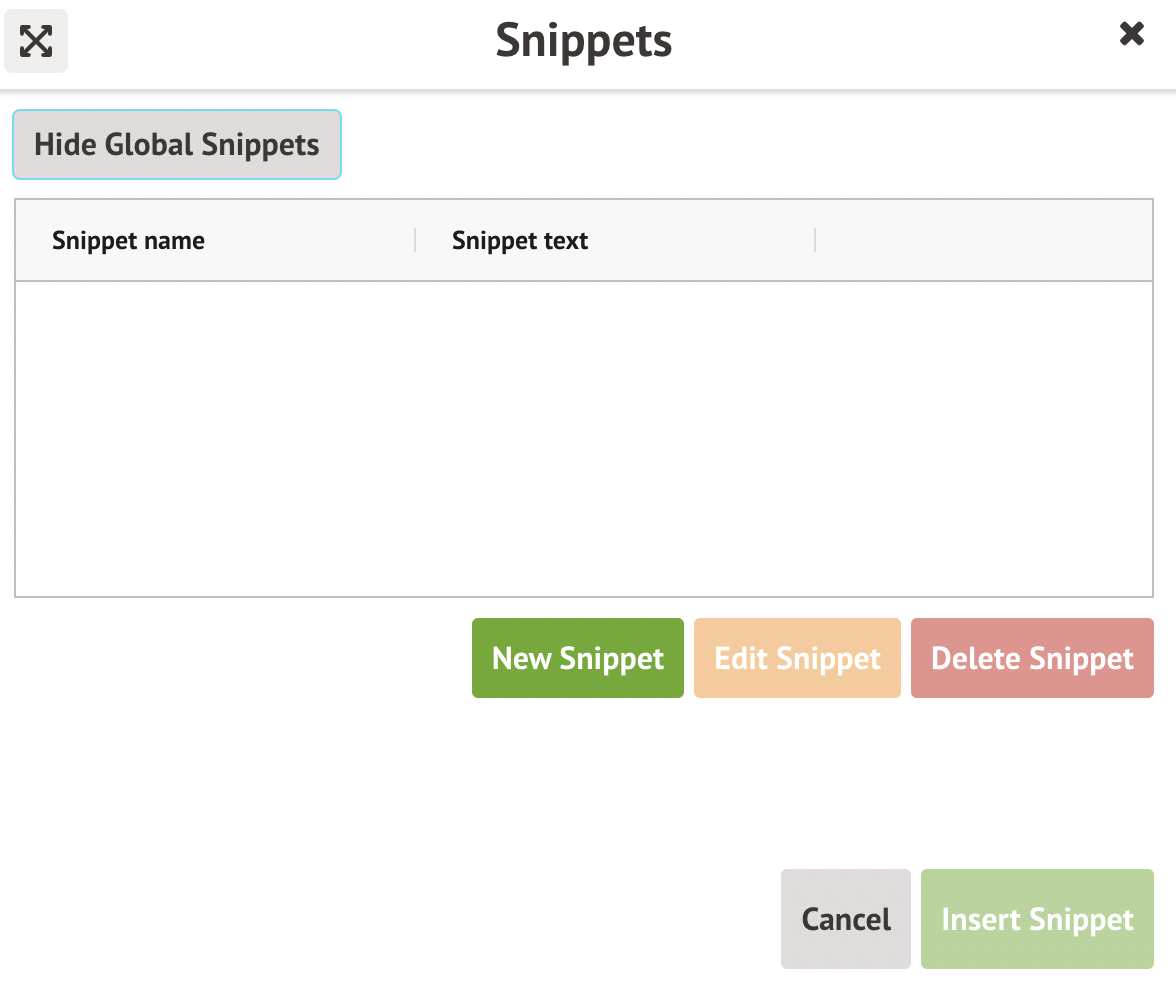Click the Snippets dialog title text
The height and width of the screenshot is (982, 1176).
point(584,41)
